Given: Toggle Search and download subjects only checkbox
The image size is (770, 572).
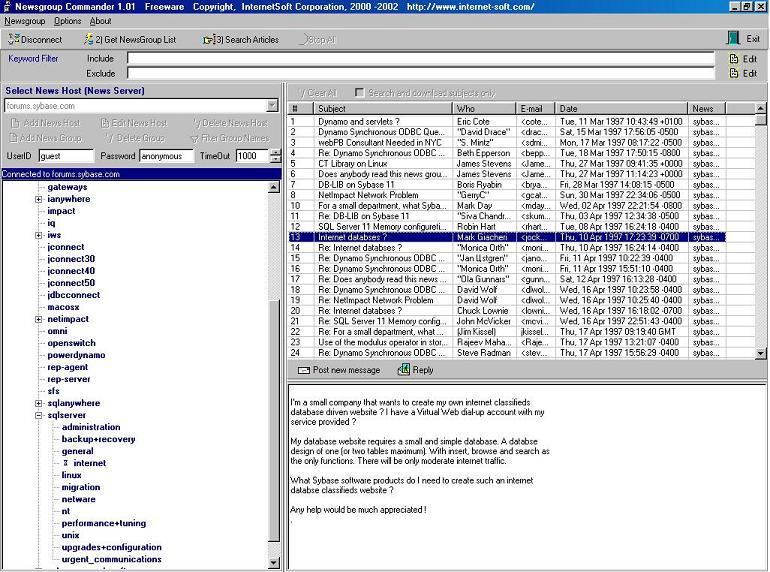Looking at the screenshot, I should [x=359, y=92].
